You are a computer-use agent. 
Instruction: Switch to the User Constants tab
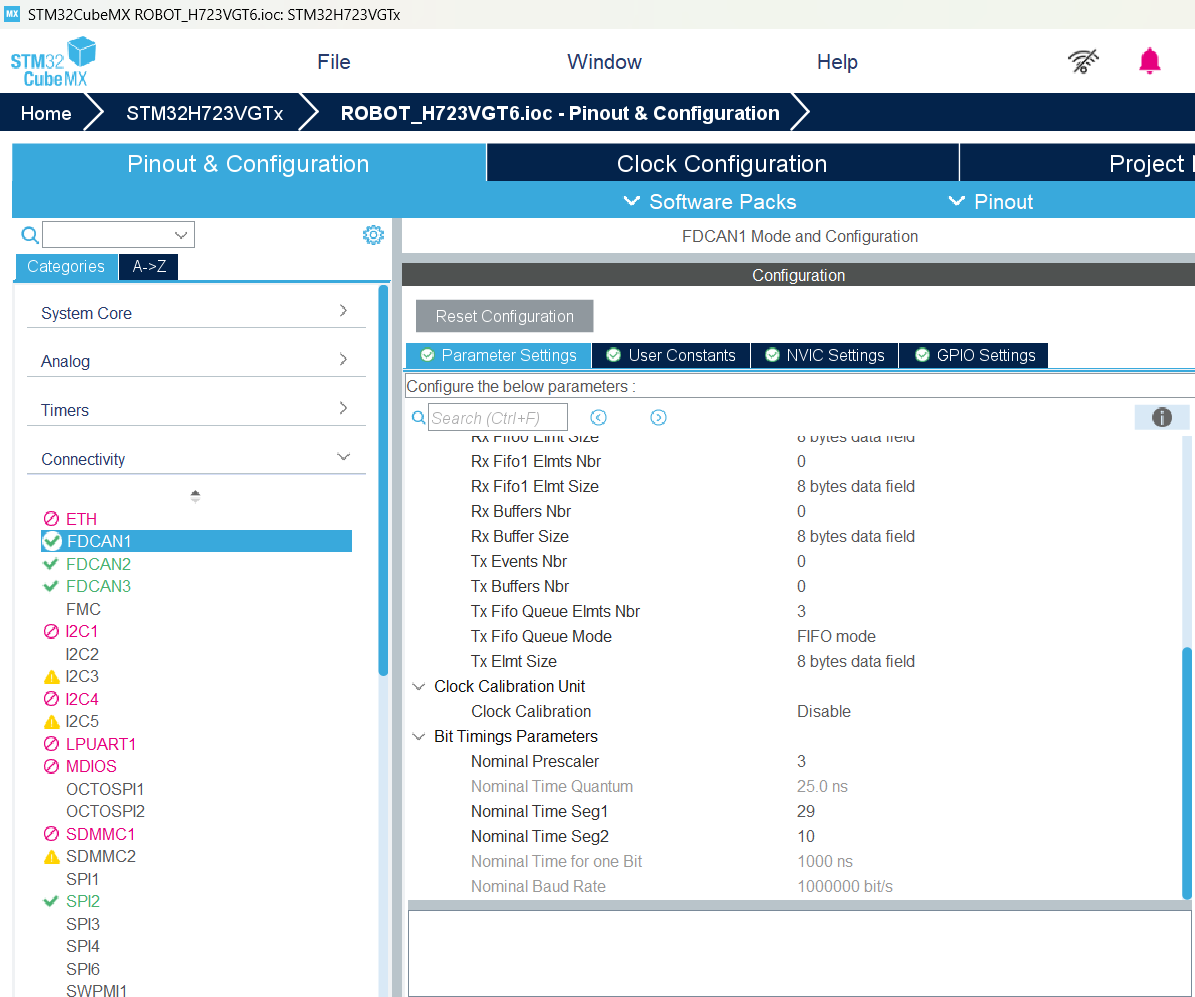click(x=671, y=355)
